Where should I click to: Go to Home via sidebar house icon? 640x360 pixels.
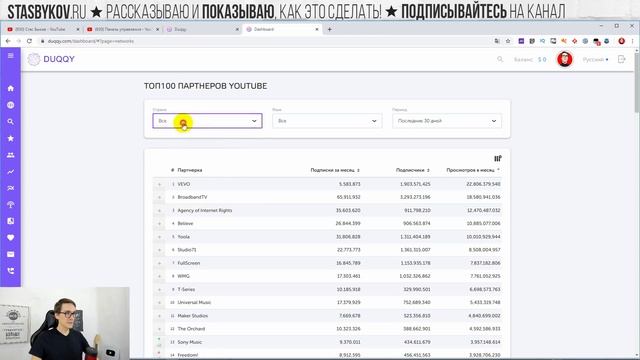point(11,88)
